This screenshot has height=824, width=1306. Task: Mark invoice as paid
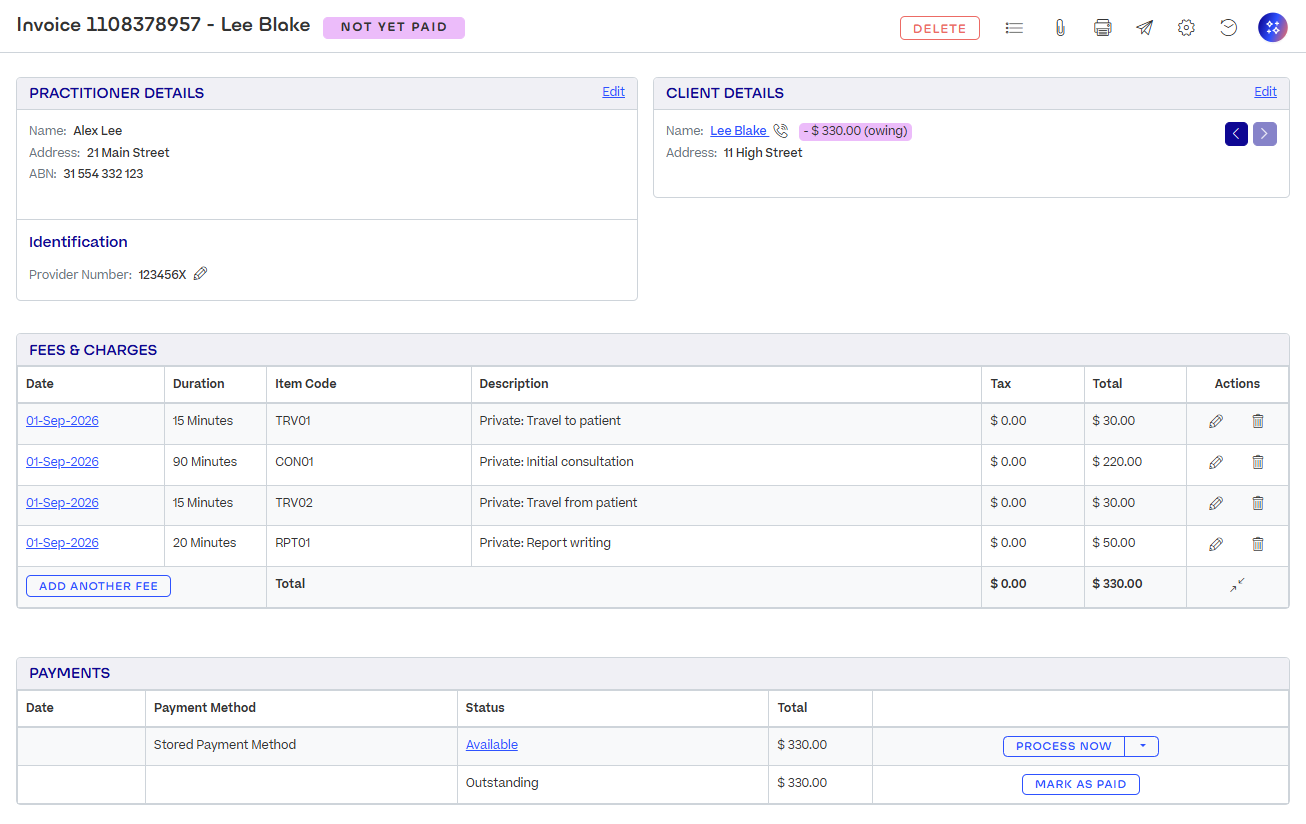1081,784
